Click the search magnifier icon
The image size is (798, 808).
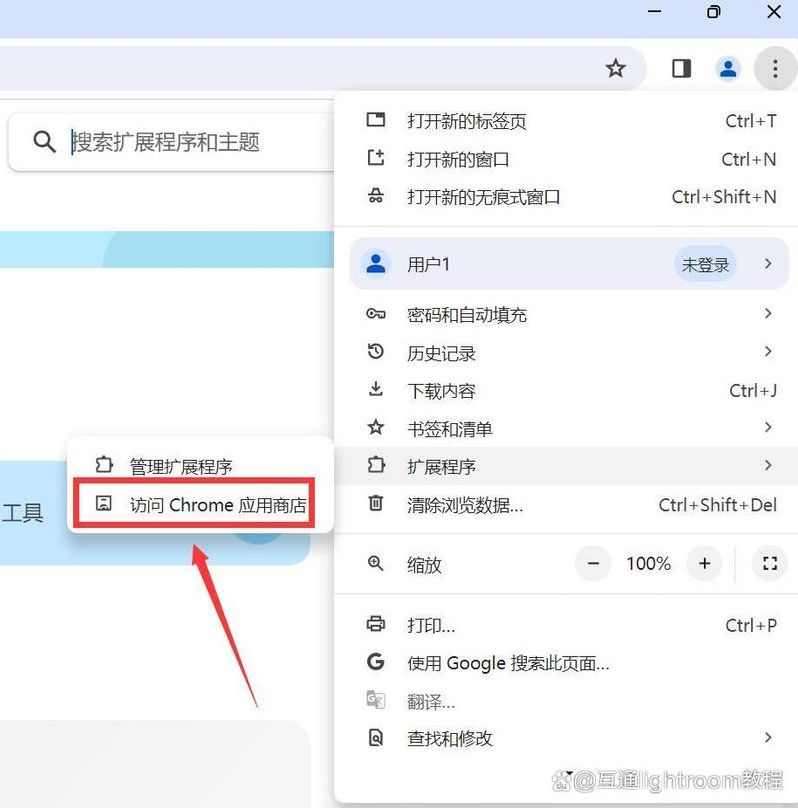(x=44, y=142)
